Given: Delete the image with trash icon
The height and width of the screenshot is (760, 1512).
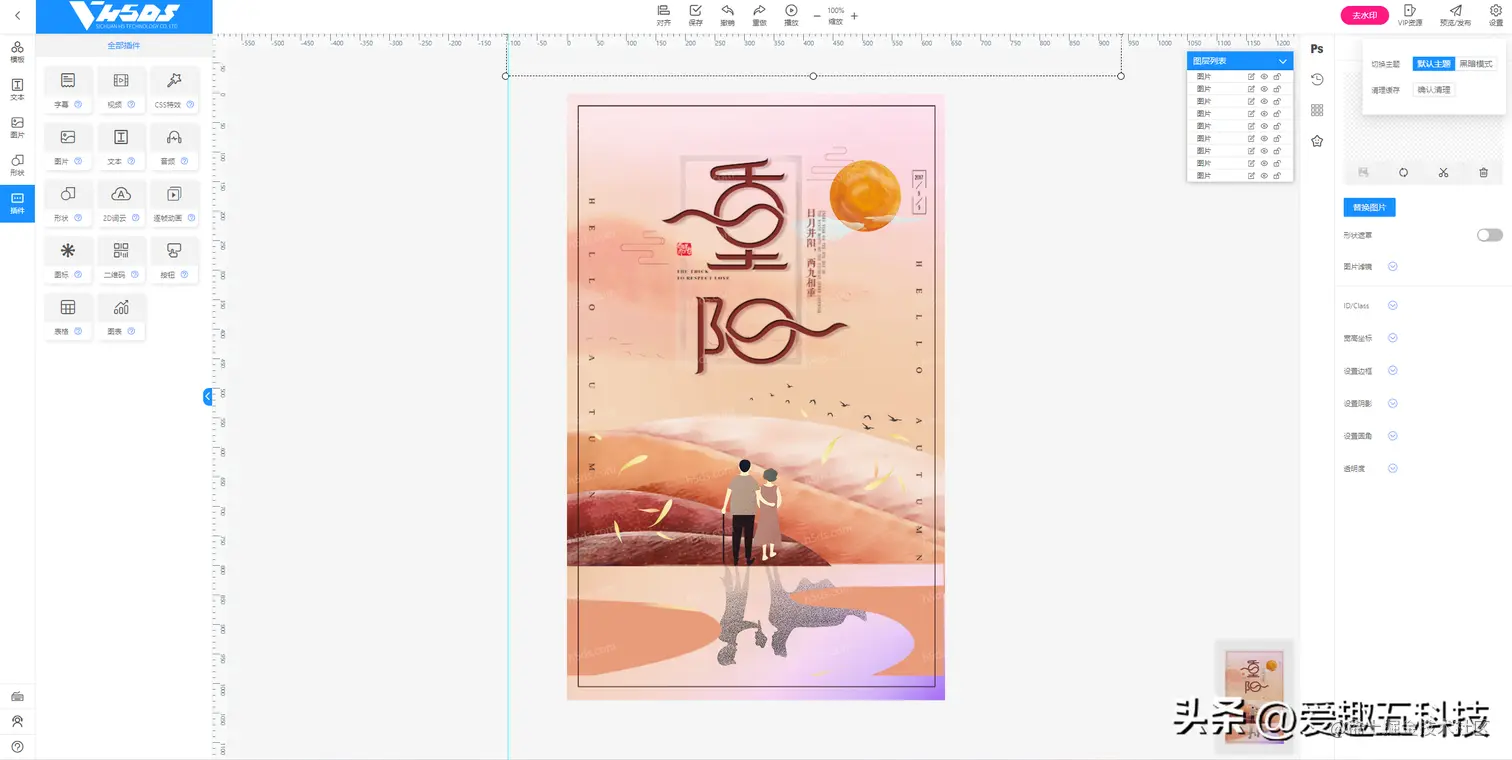Looking at the screenshot, I should coord(1483,172).
